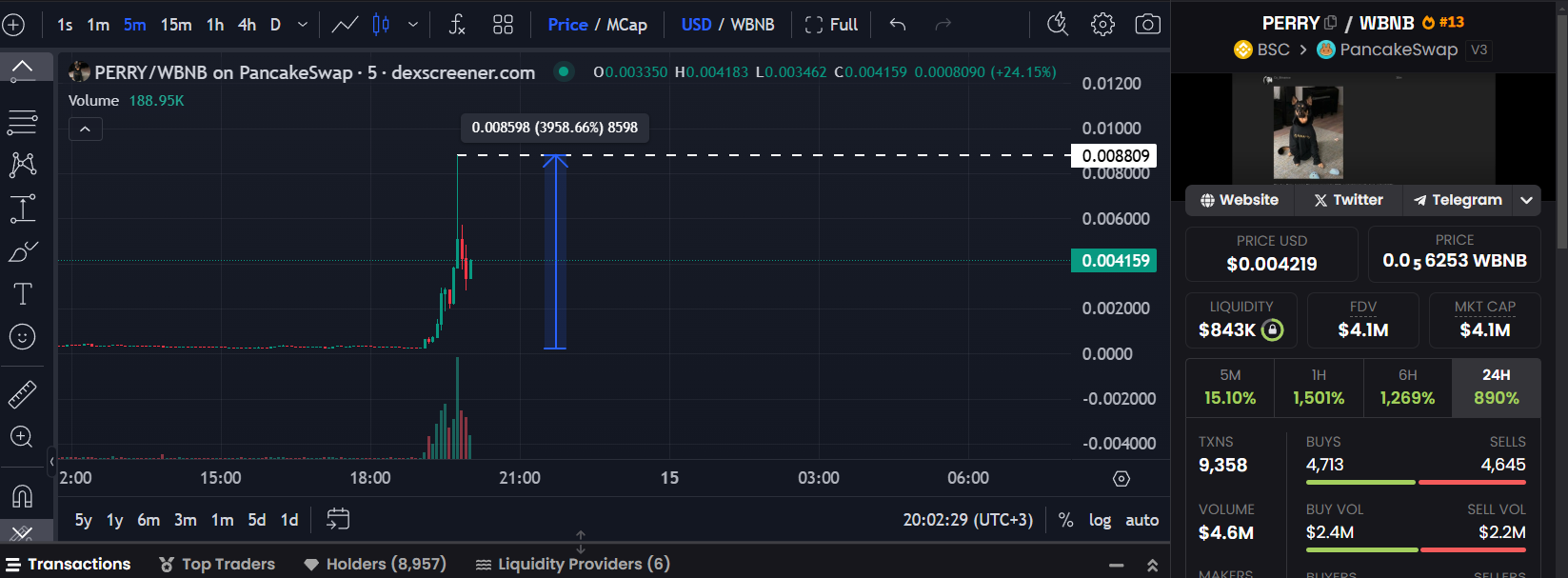Open the timezone selector 20:02:29 (UTC+3)
This screenshot has height=578, width=1568.
[967, 520]
